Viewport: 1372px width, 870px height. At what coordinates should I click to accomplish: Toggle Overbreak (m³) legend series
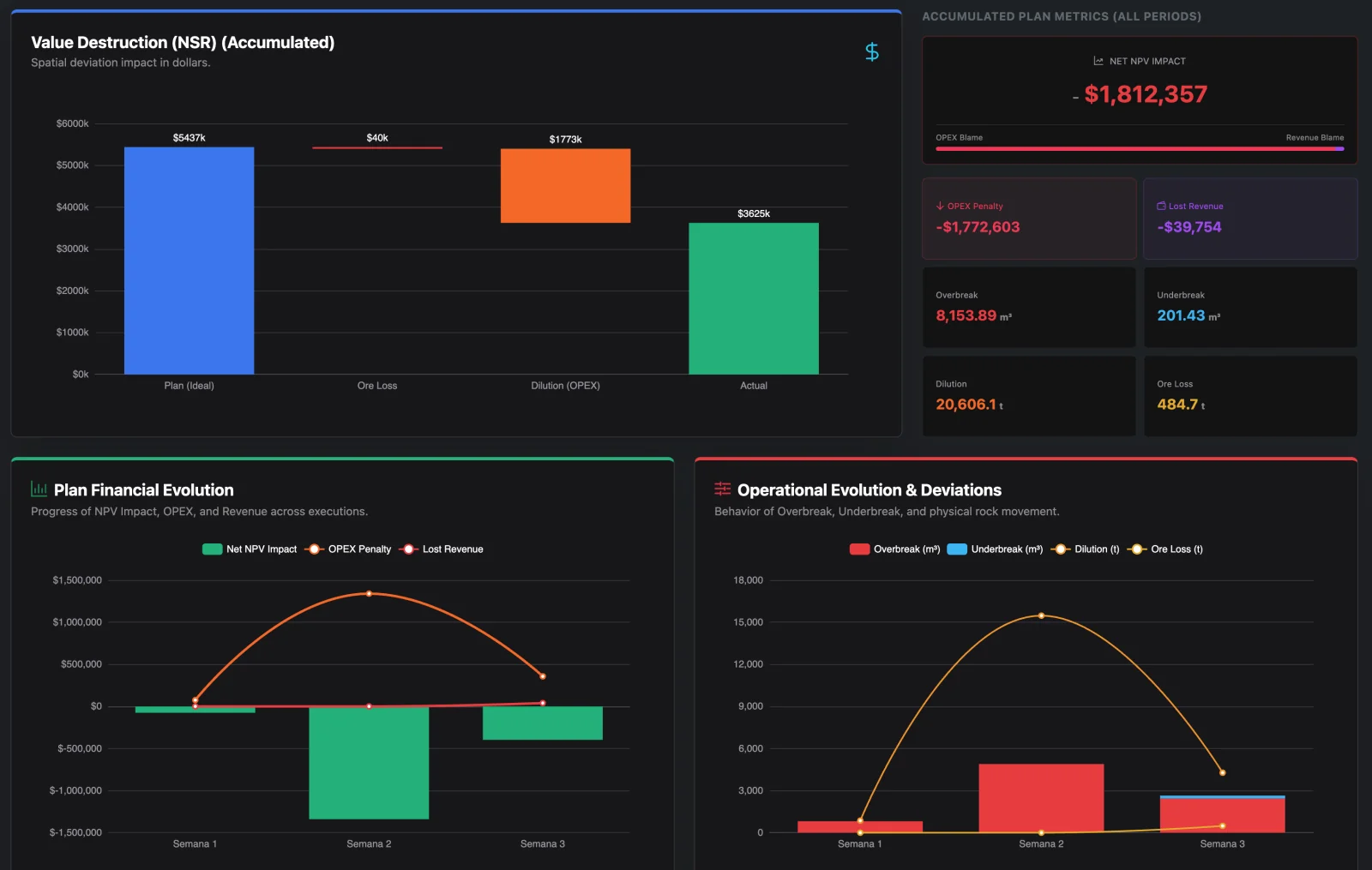(x=894, y=549)
